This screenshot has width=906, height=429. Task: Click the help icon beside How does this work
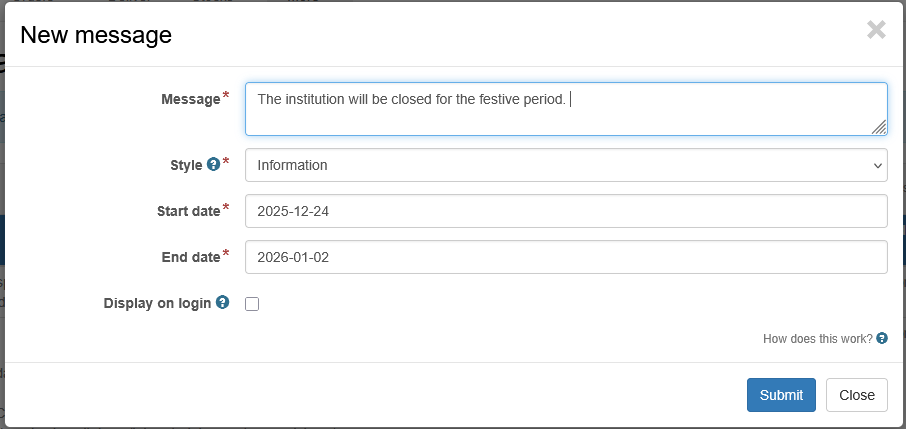pos(882,338)
